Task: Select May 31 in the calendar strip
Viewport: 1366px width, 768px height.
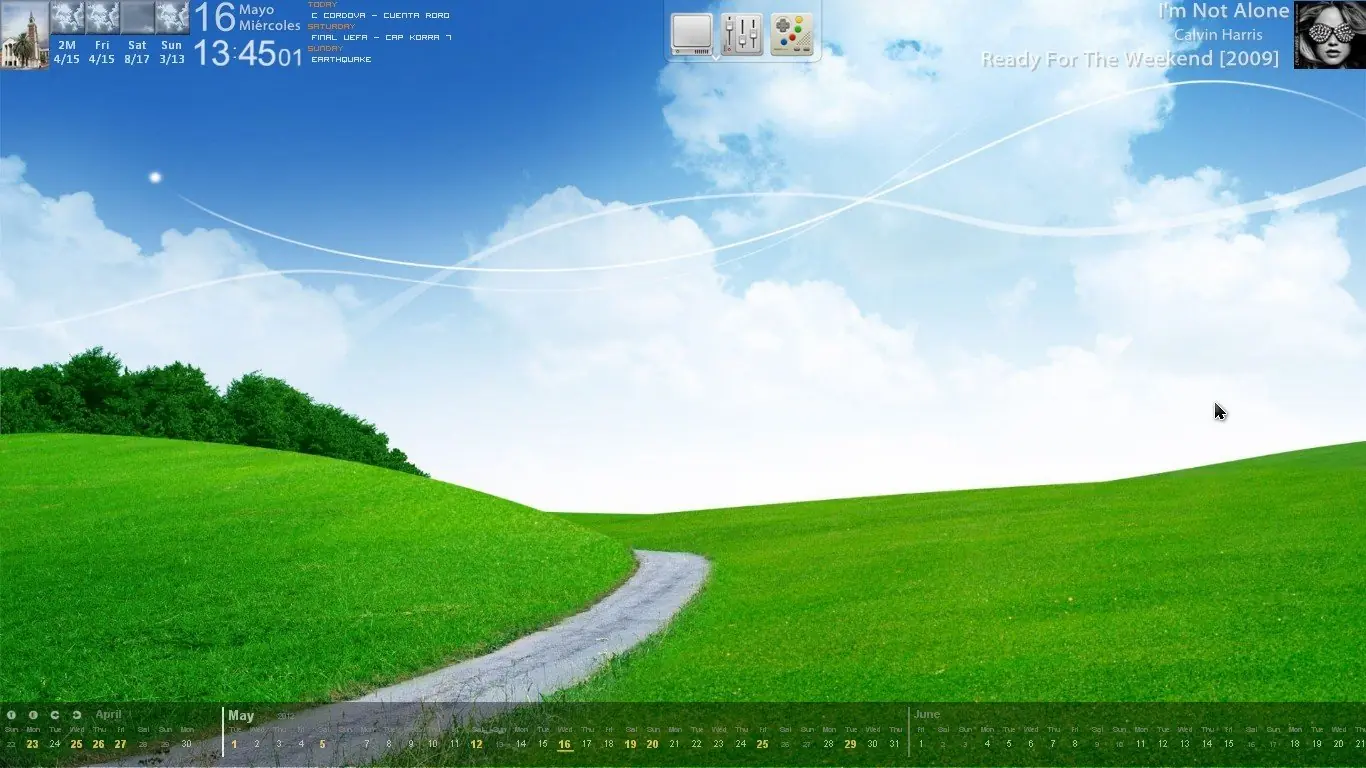Action: pos(894,744)
